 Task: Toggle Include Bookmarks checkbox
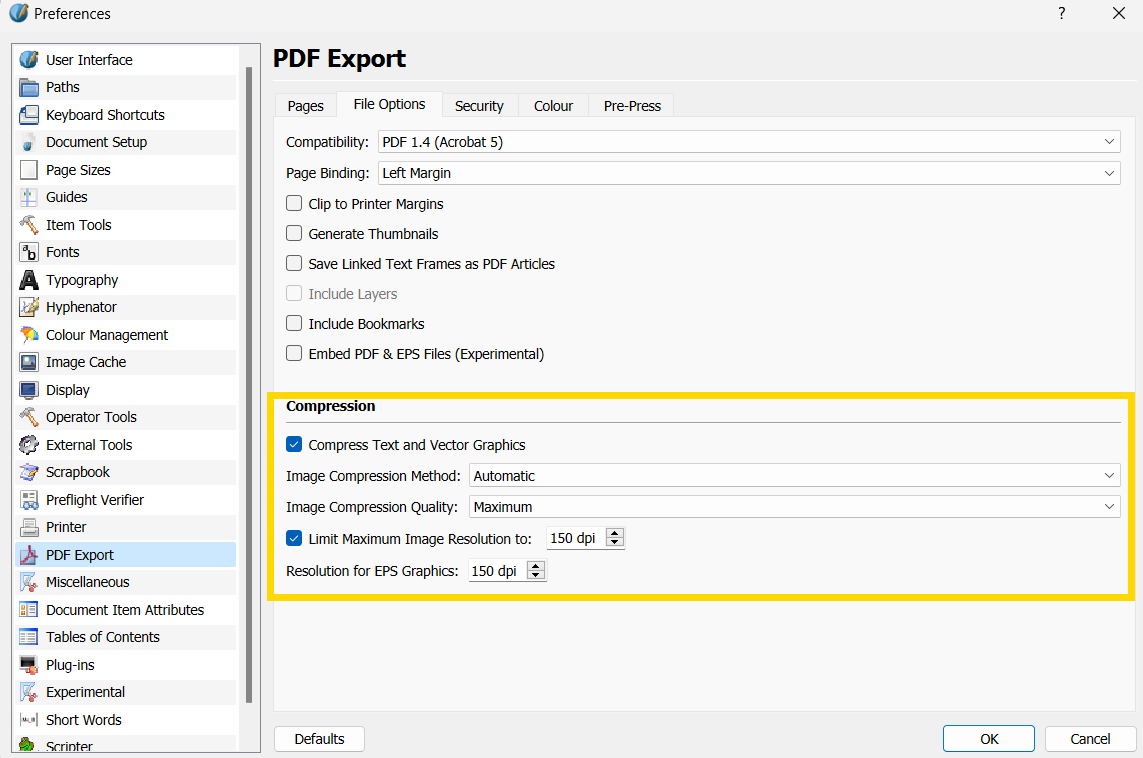click(294, 324)
